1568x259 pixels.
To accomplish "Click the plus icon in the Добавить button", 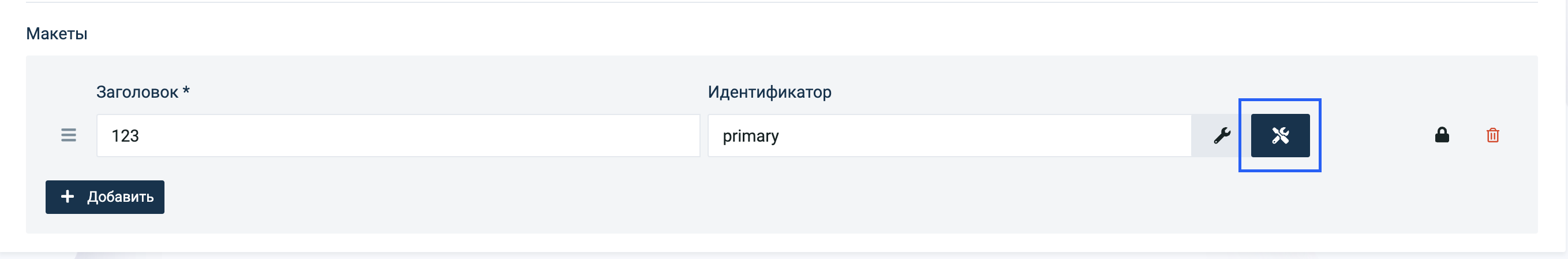I will 68,196.
